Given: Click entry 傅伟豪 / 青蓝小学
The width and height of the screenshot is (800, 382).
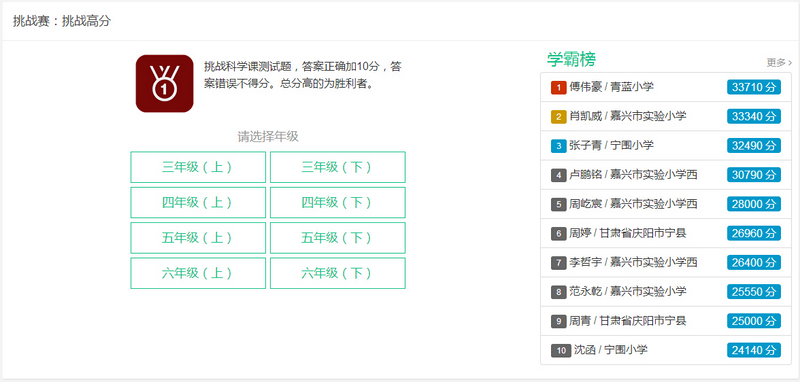Looking at the screenshot, I should tap(611, 87).
